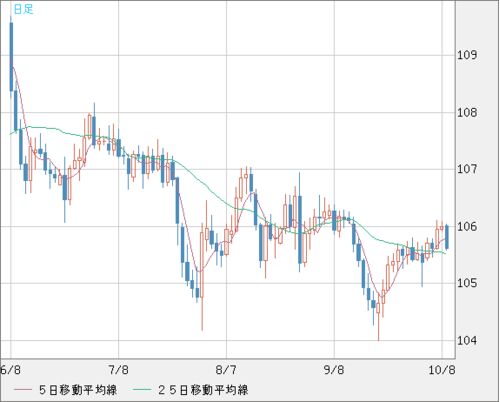
Task: Click the 108 price axis label
Action: (467, 112)
